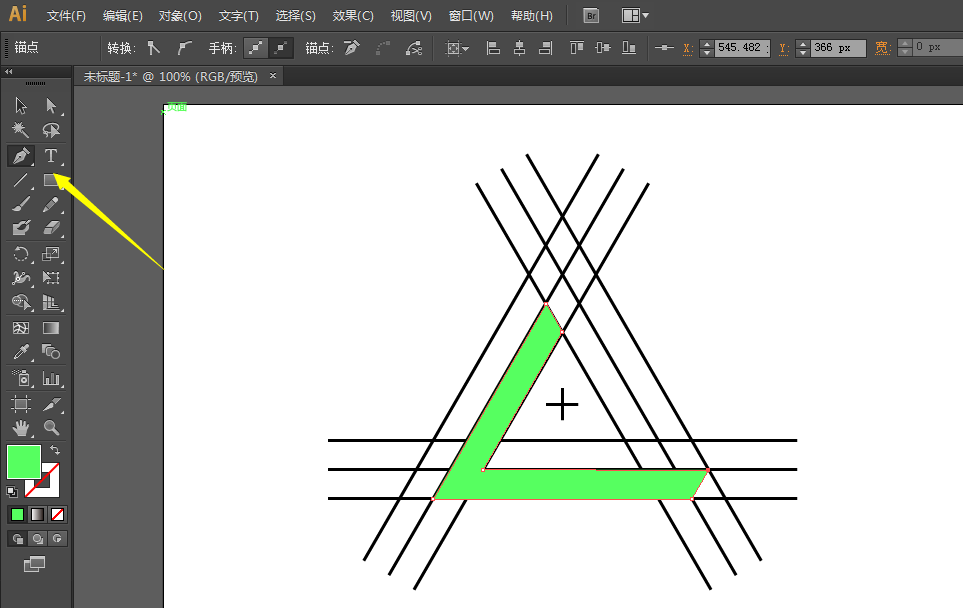The image size is (963, 608).
Task: Select the Line Segment tool
Action: (21, 180)
